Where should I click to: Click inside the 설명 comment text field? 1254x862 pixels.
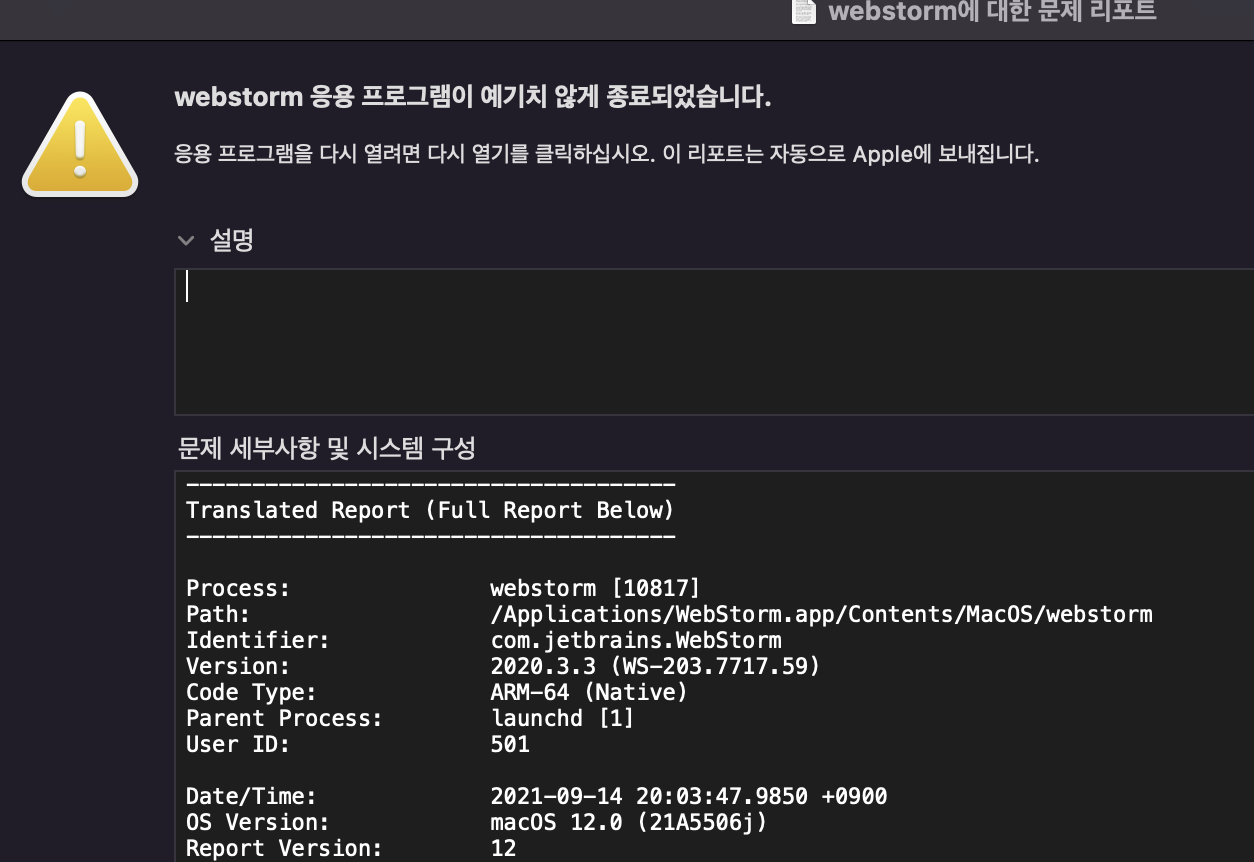(714, 341)
